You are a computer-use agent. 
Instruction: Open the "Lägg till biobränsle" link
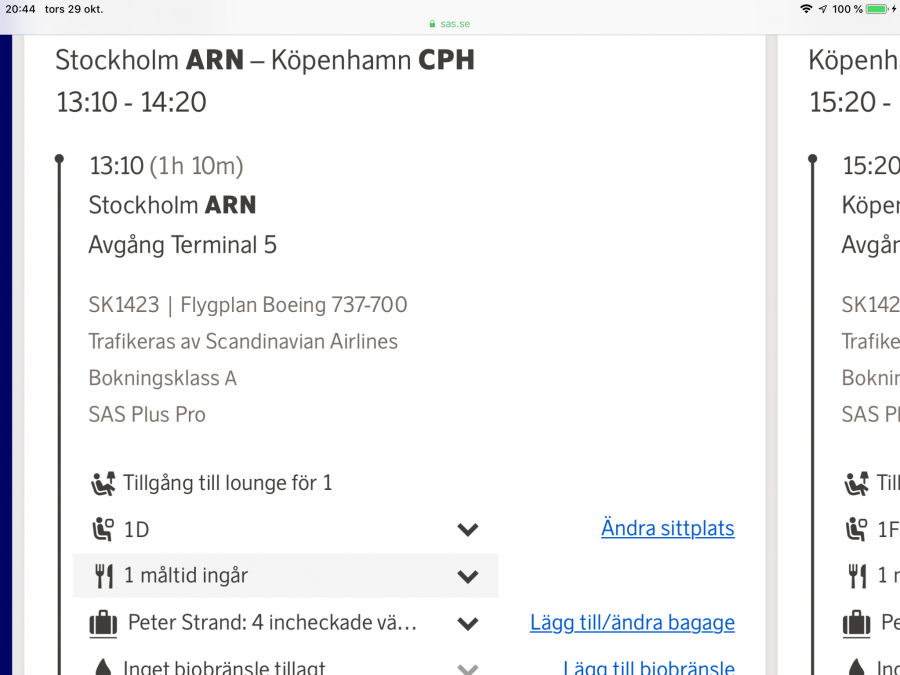[x=648, y=667]
